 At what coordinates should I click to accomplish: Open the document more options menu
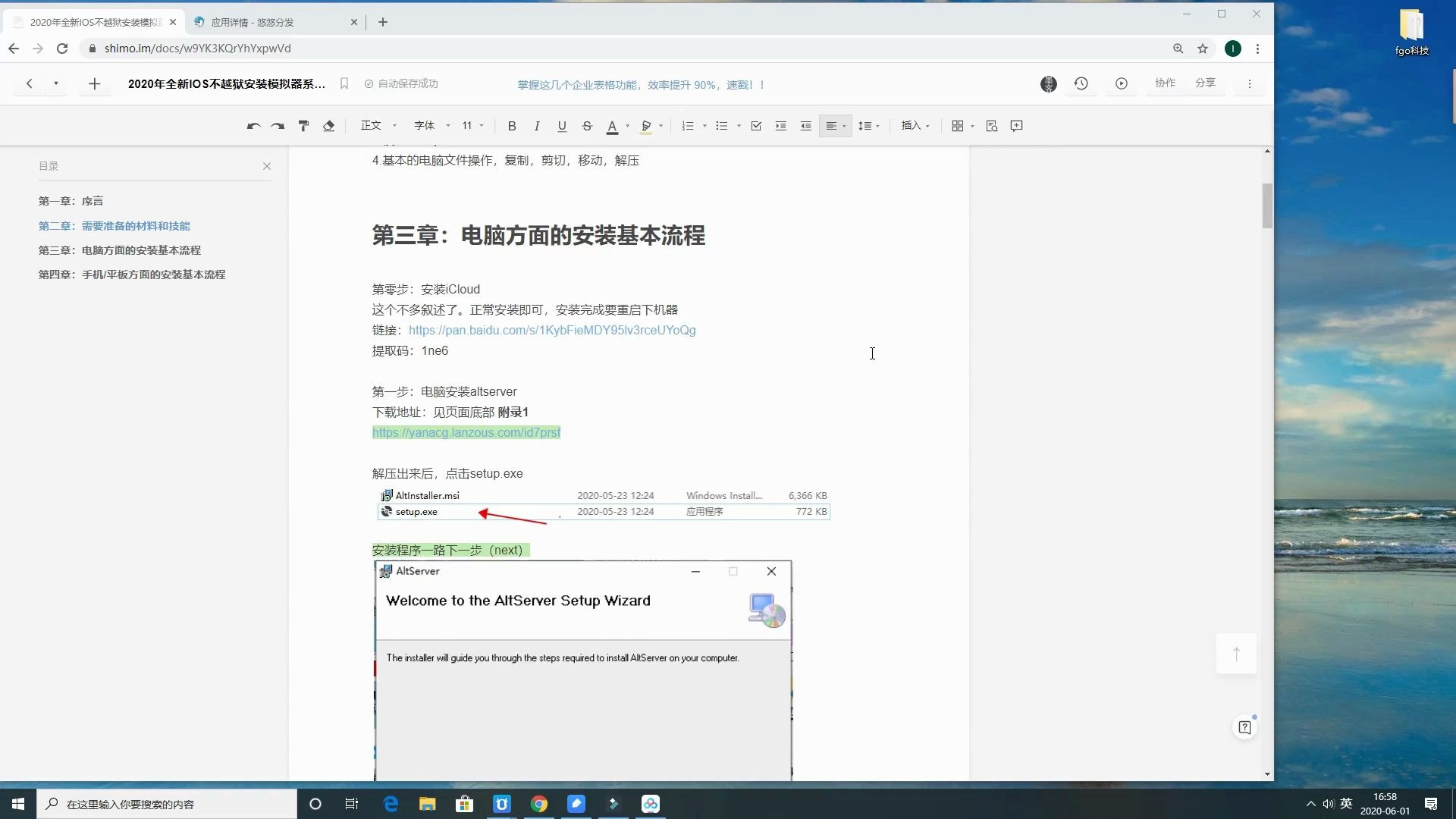click(x=1250, y=83)
